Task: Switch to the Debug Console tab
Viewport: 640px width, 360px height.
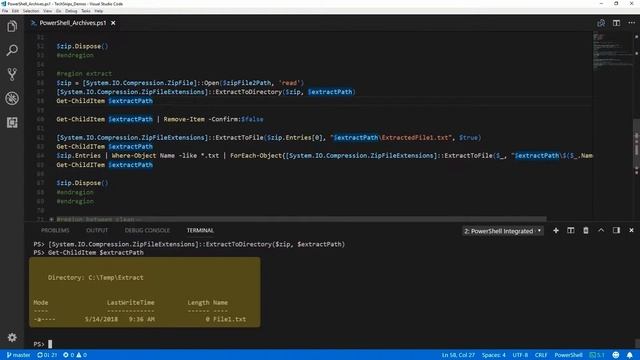Action: pos(147,231)
